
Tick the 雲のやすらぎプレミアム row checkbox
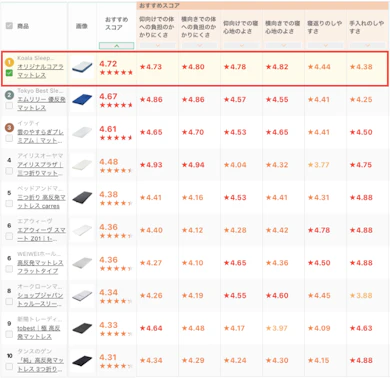tap(9, 138)
